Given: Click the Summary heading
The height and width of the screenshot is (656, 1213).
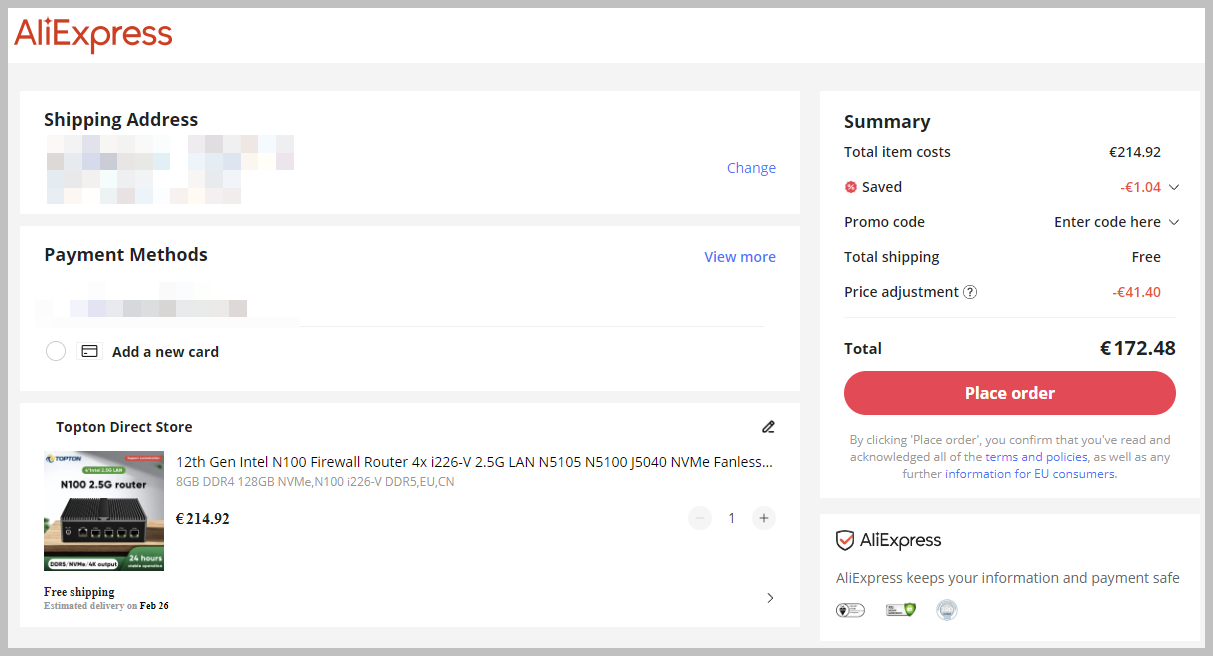Looking at the screenshot, I should (887, 122).
